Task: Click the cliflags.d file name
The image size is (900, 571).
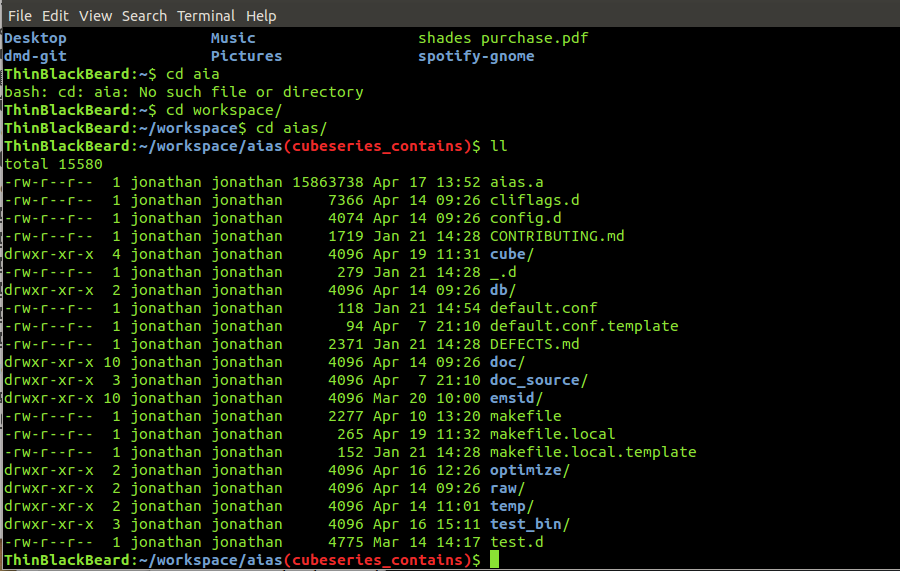Action: click(x=534, y=200)
